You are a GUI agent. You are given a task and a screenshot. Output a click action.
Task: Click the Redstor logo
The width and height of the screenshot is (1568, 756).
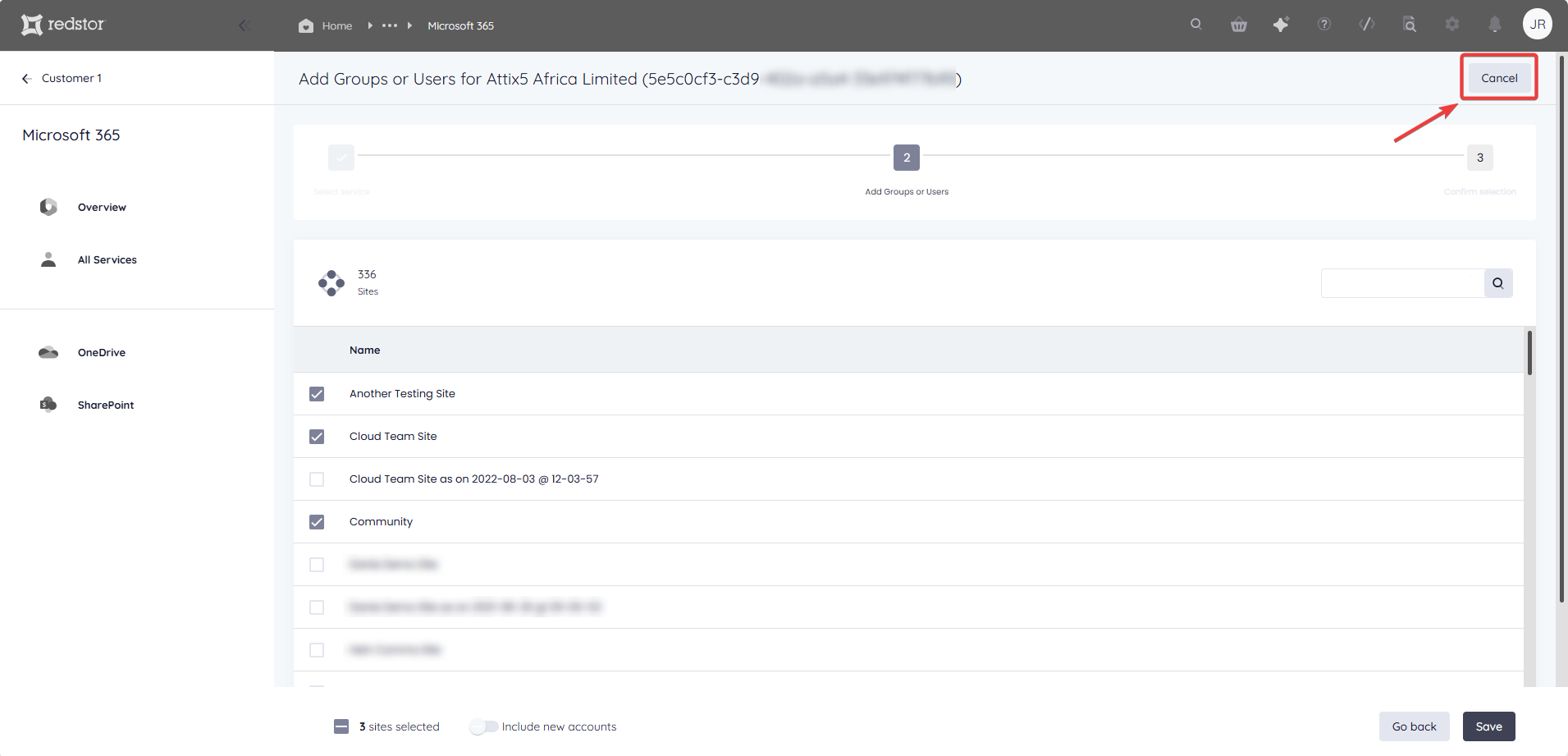(x=63, y=25)
